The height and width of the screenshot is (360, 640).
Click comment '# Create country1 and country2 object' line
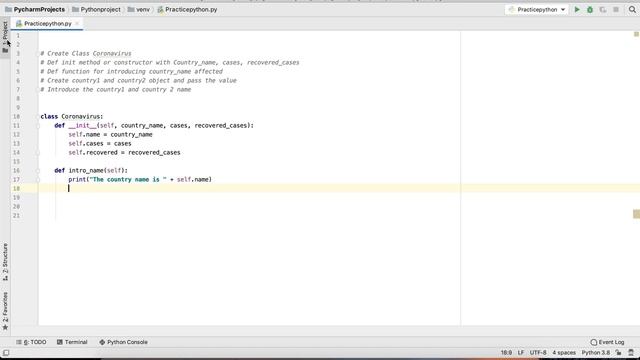pyautogui.click(x=138, y=80)
